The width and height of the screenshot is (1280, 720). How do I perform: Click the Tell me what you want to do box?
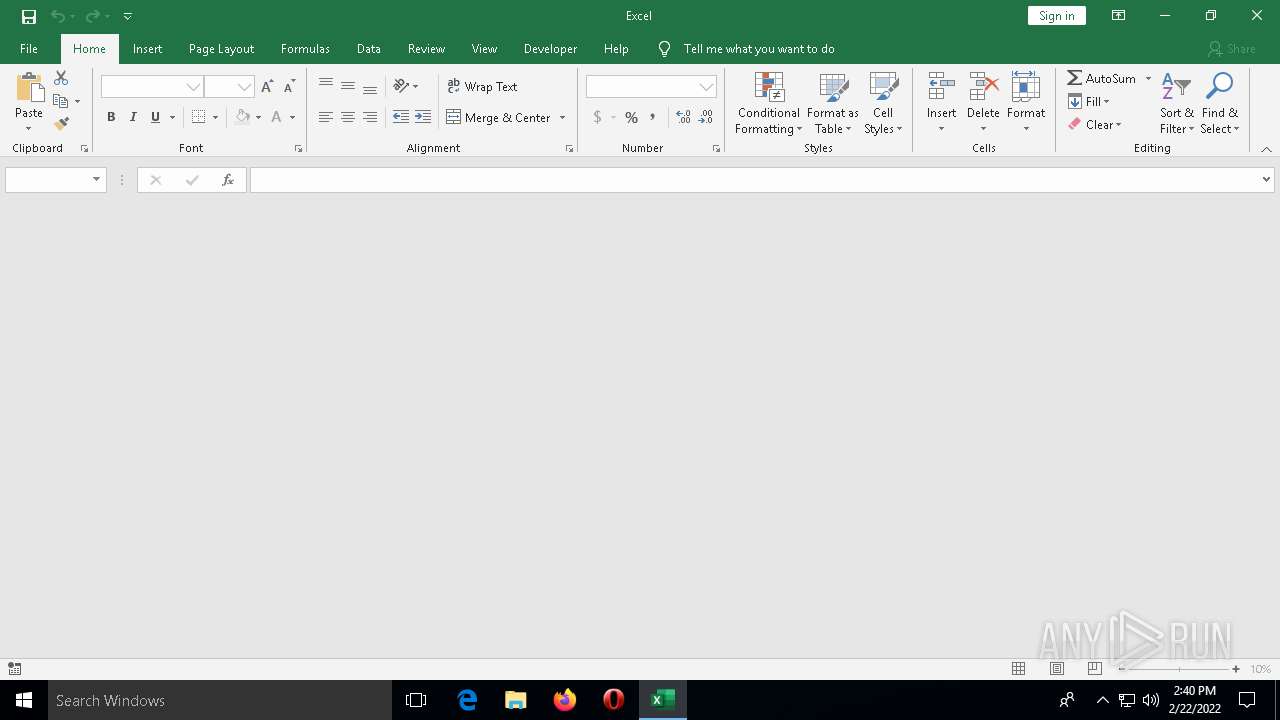coord(759,49)
